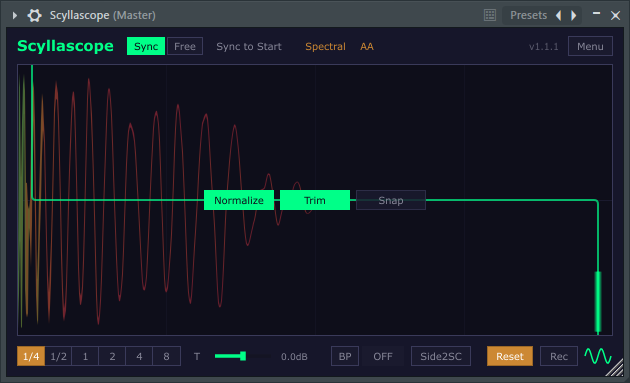630x383 pixels.
Task: Click the v1.1.1 version label
Action: [543, 47]
